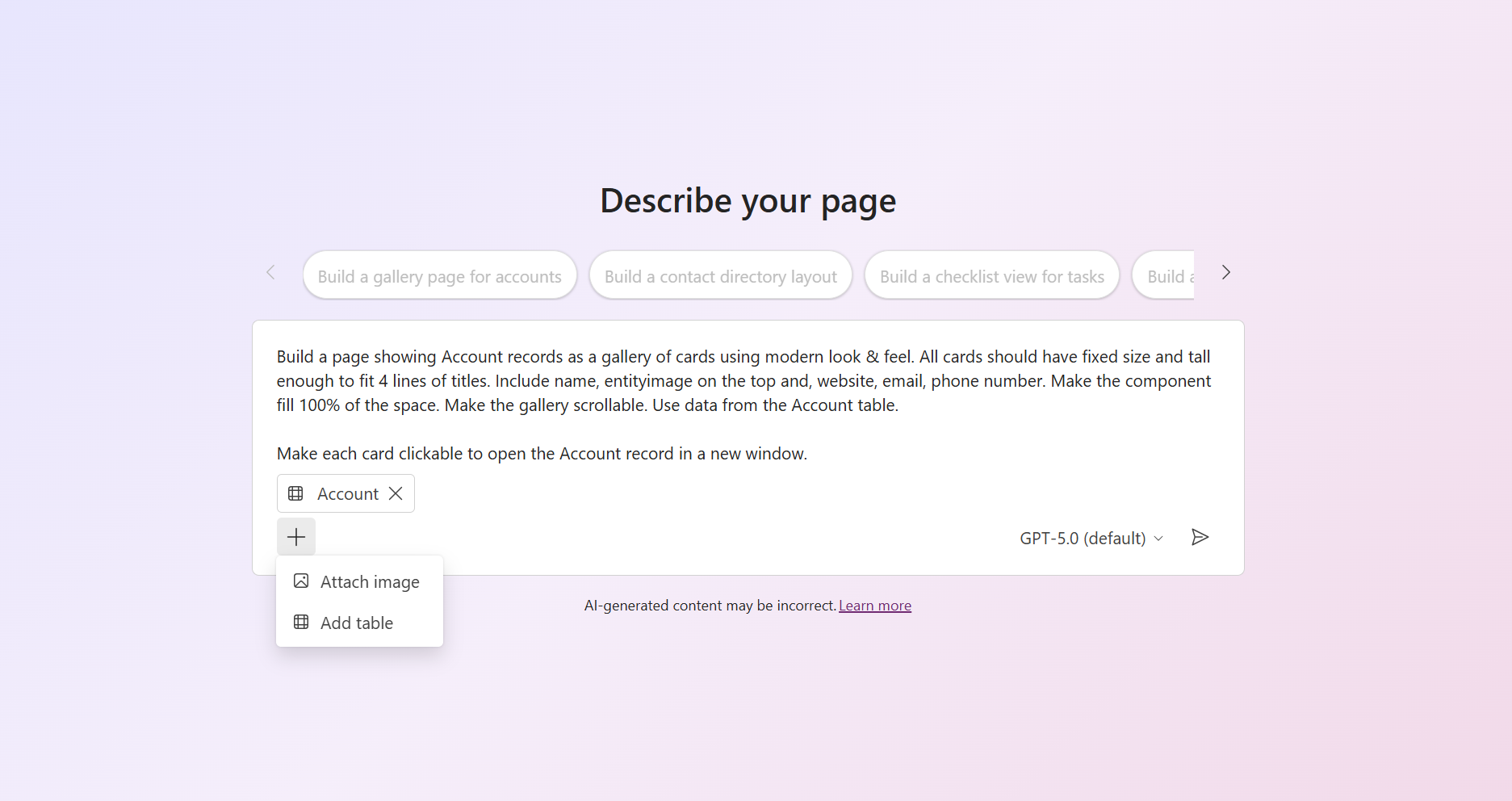This screenshot has height=801, width=1512.
Task: Click the Account chip label
Action: click(x=348, y=494)
